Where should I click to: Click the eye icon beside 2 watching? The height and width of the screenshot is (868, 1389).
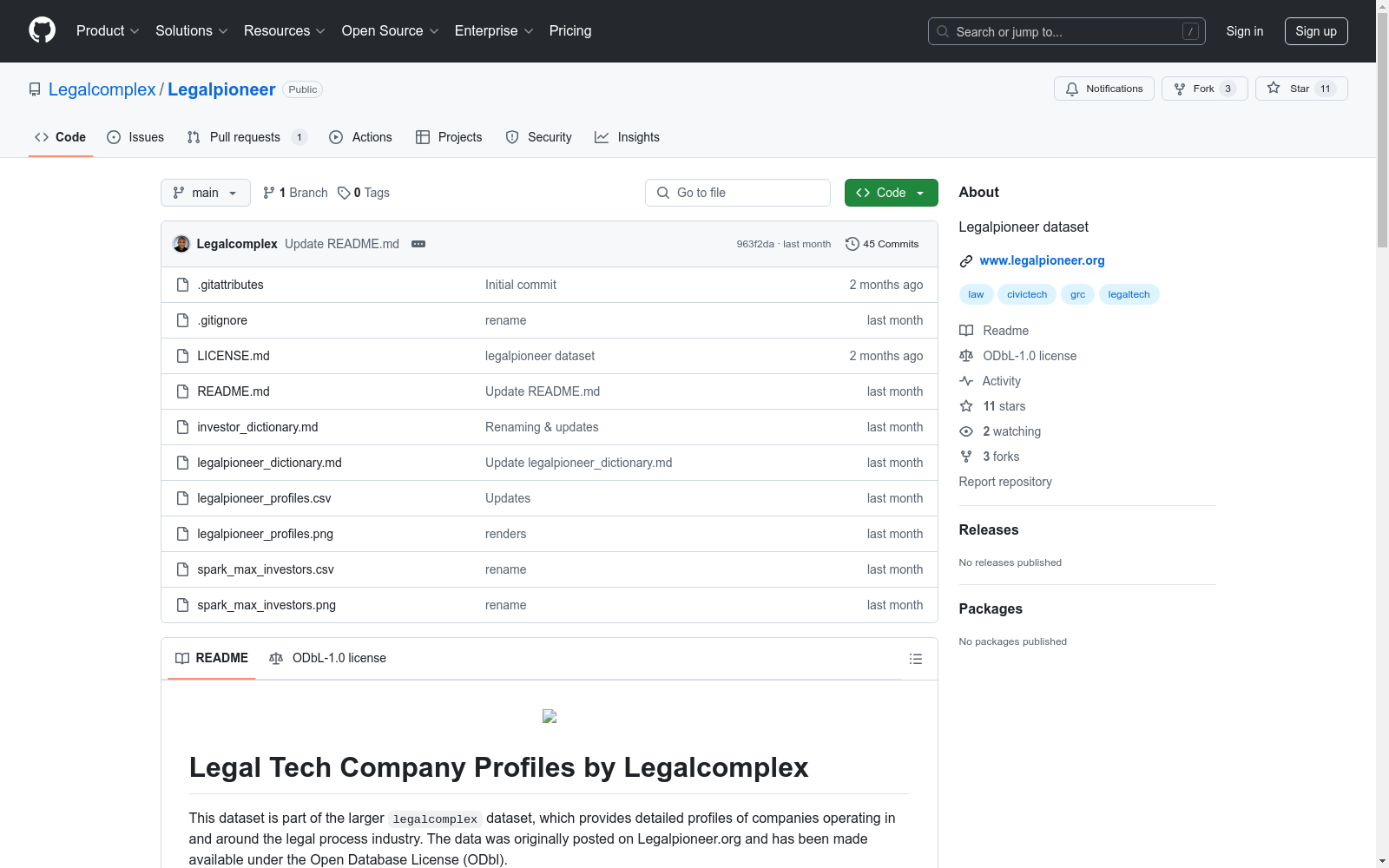pyautogui.click(x=966, y=431)
